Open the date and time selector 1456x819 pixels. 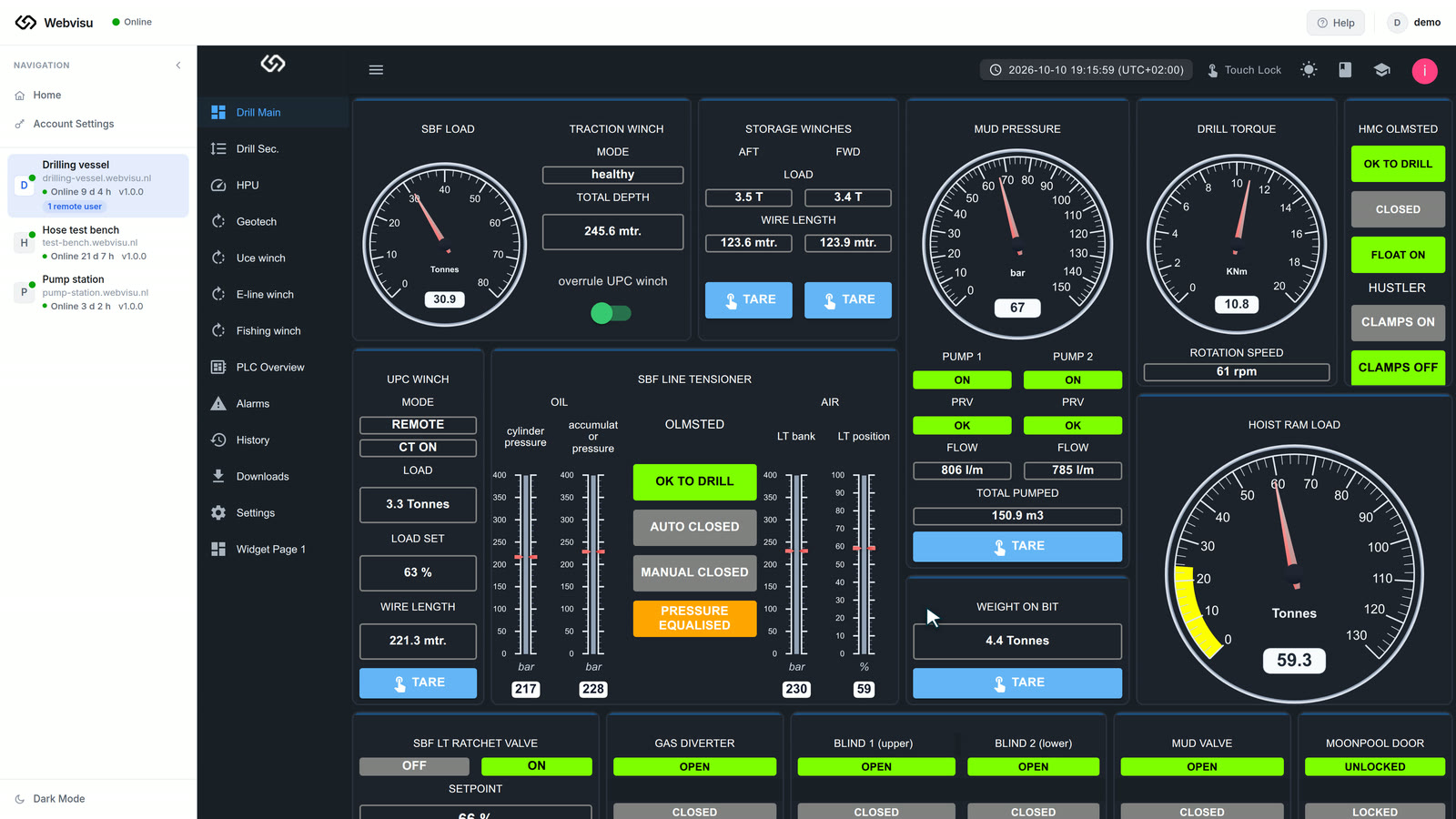(x=1087, y=70)
